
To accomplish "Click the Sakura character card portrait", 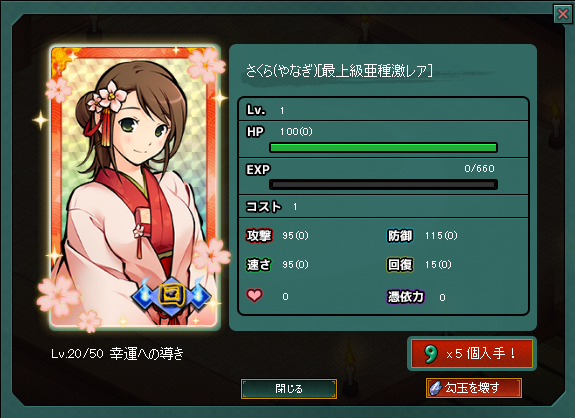I will point(134,186).
